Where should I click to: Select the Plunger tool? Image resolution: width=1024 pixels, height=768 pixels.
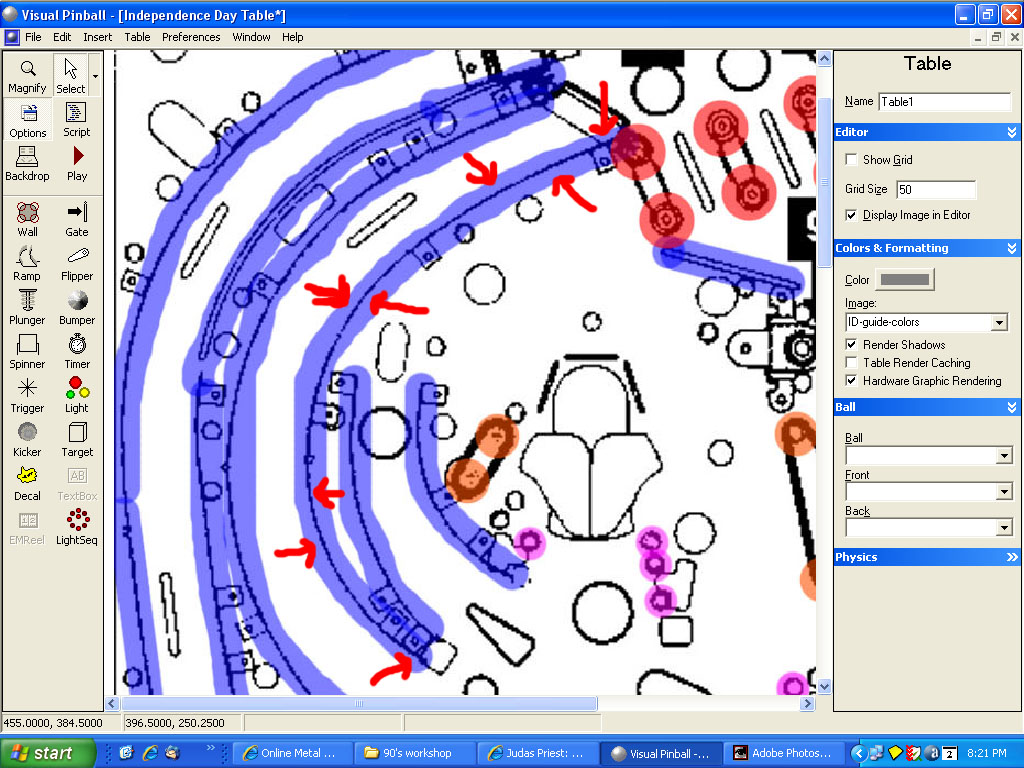27,307
